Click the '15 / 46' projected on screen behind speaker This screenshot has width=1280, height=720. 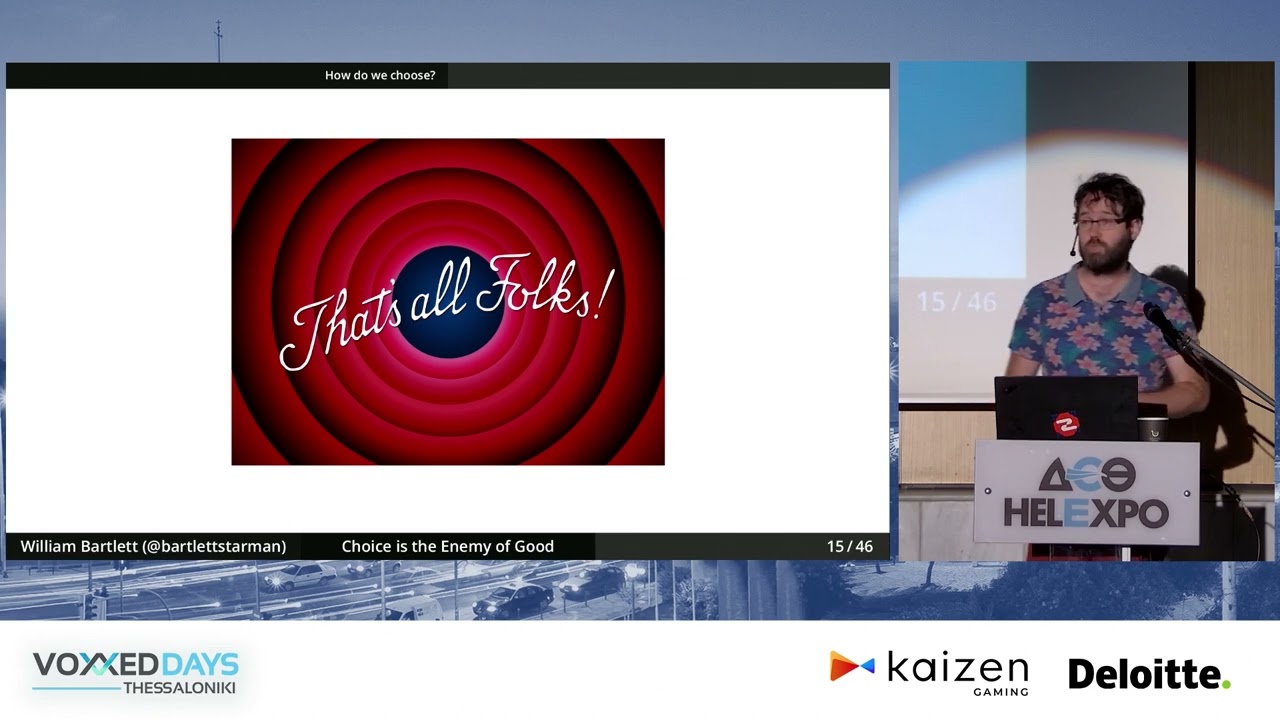[956, 301]
